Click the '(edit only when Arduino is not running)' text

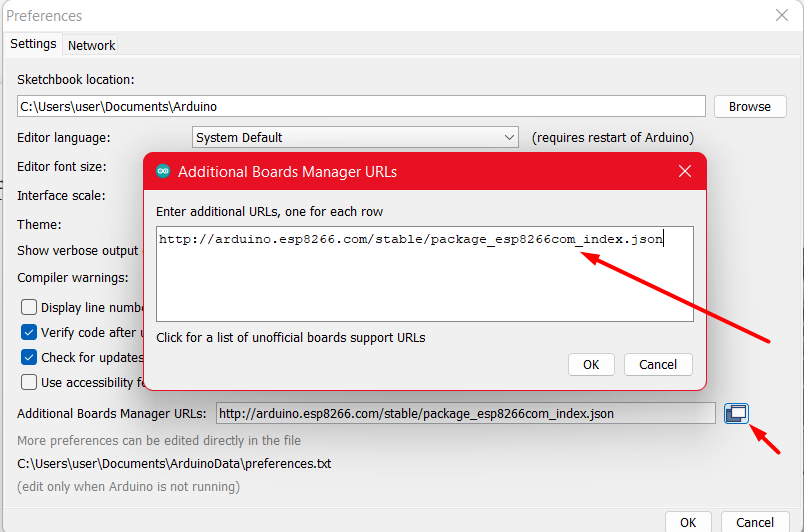pyautogui.click(x=128, y=486)
